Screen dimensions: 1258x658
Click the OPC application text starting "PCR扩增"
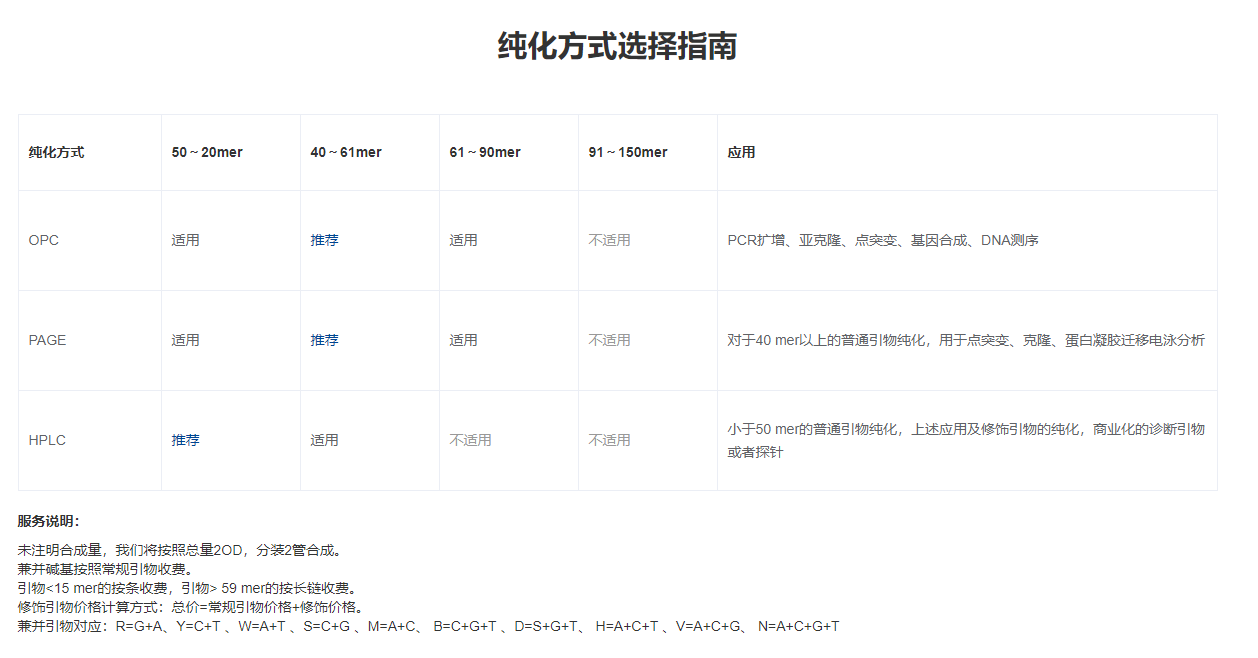882,241
